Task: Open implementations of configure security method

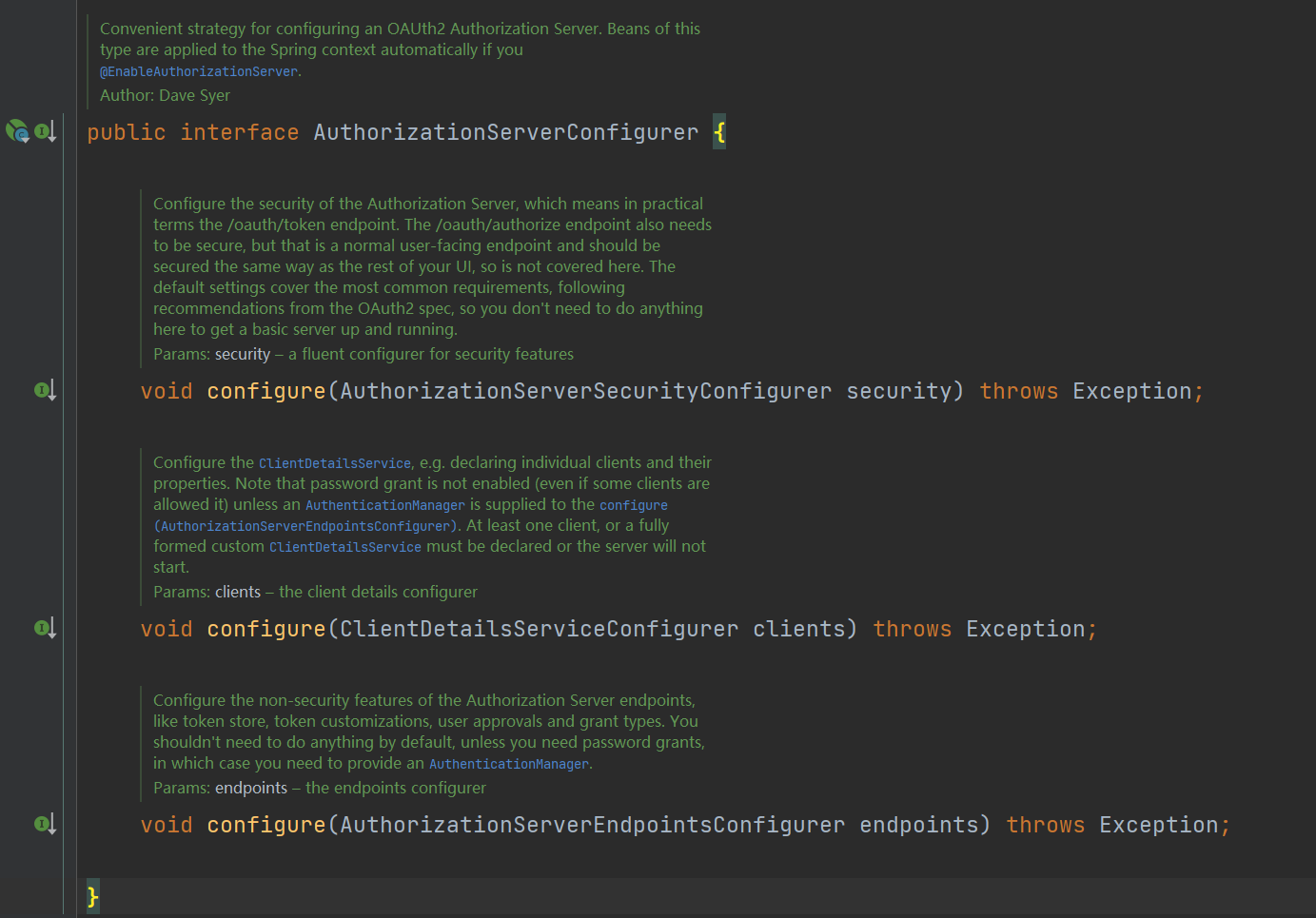Action: click(45, 390)
